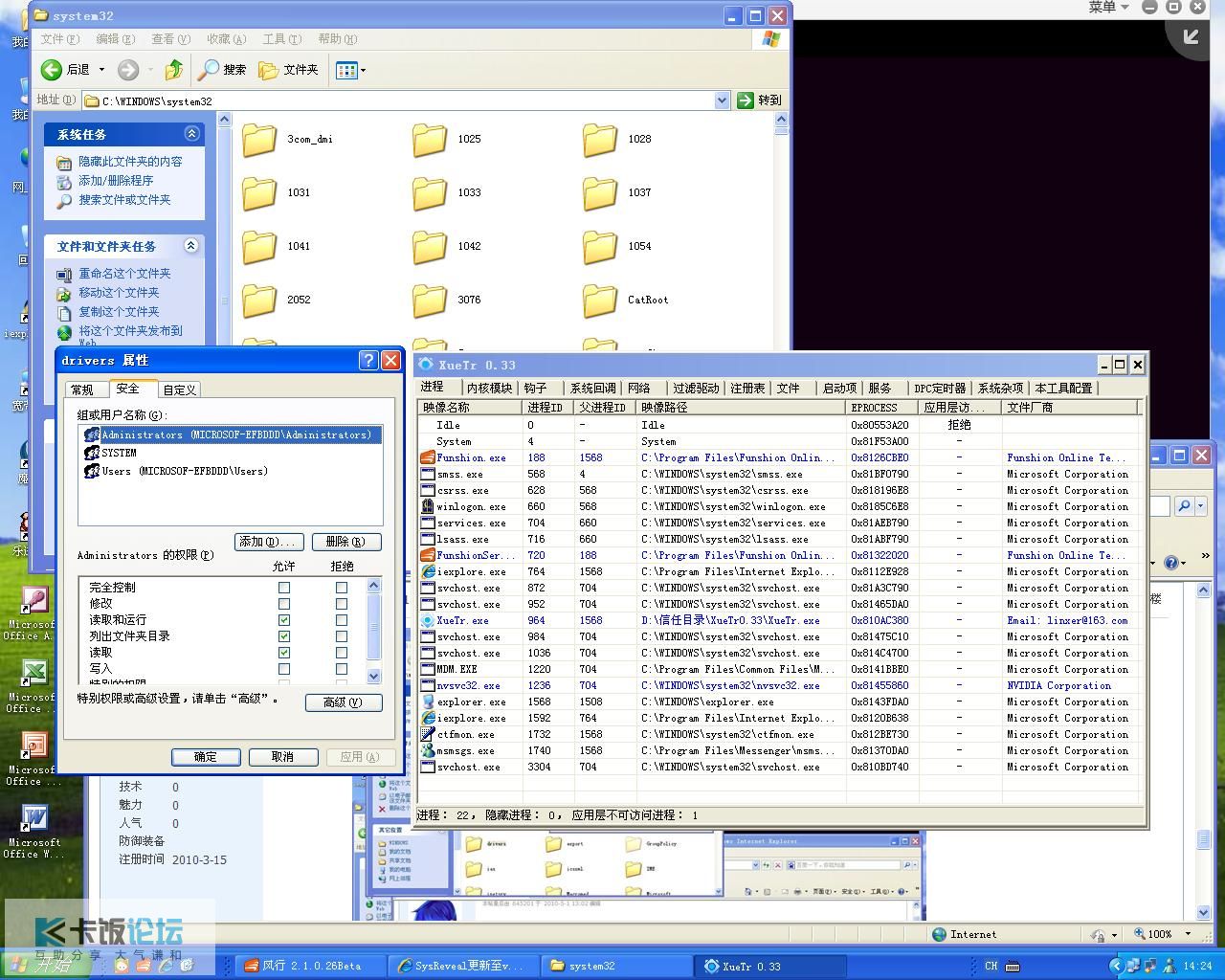Click the 确定 button in drivers dialog
The width and height of the screenshot is (1225, 980).
[206, 757]
